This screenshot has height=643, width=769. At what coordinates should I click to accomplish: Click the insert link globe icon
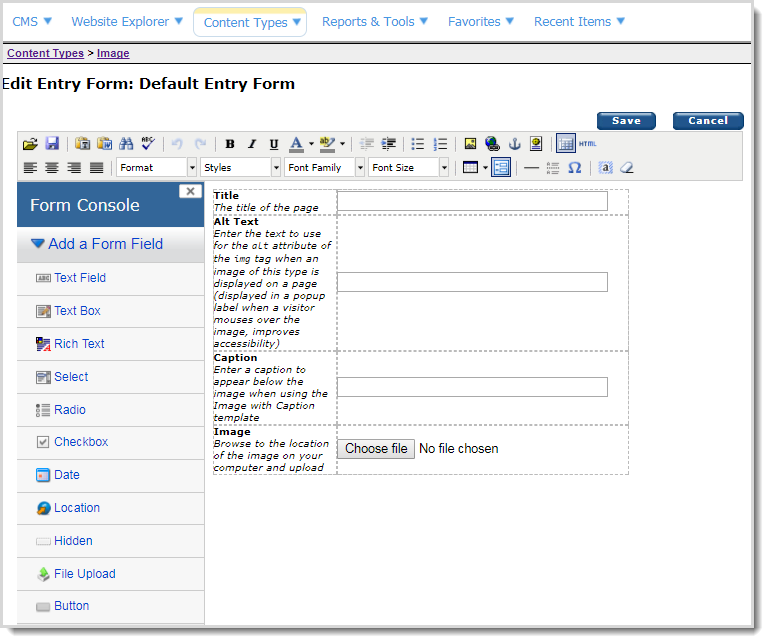(x=492, y=144)
